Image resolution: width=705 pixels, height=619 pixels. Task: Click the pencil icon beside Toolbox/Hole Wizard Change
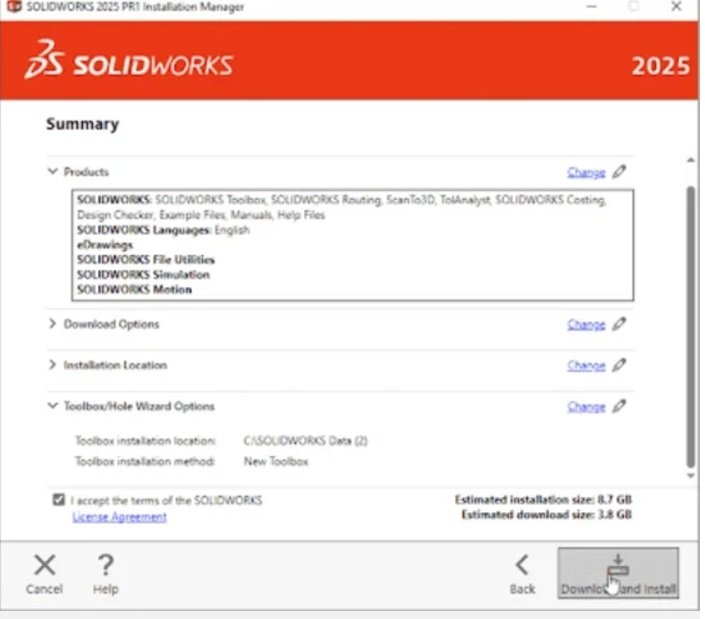coord(619,406)
